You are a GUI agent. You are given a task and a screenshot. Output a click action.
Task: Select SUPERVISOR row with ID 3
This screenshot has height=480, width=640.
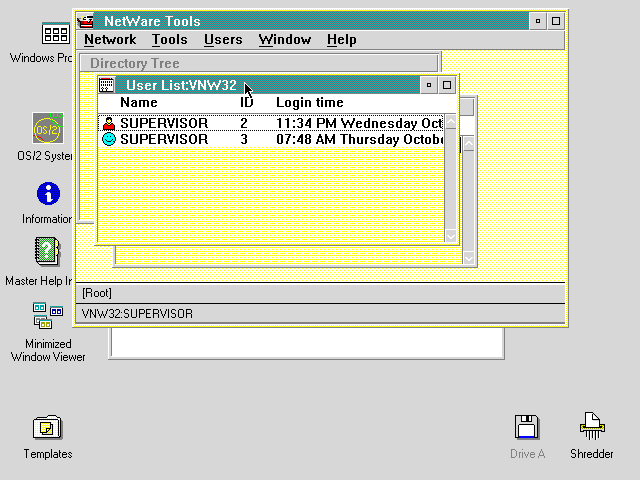pyautogui.click(x=271, y=139)
